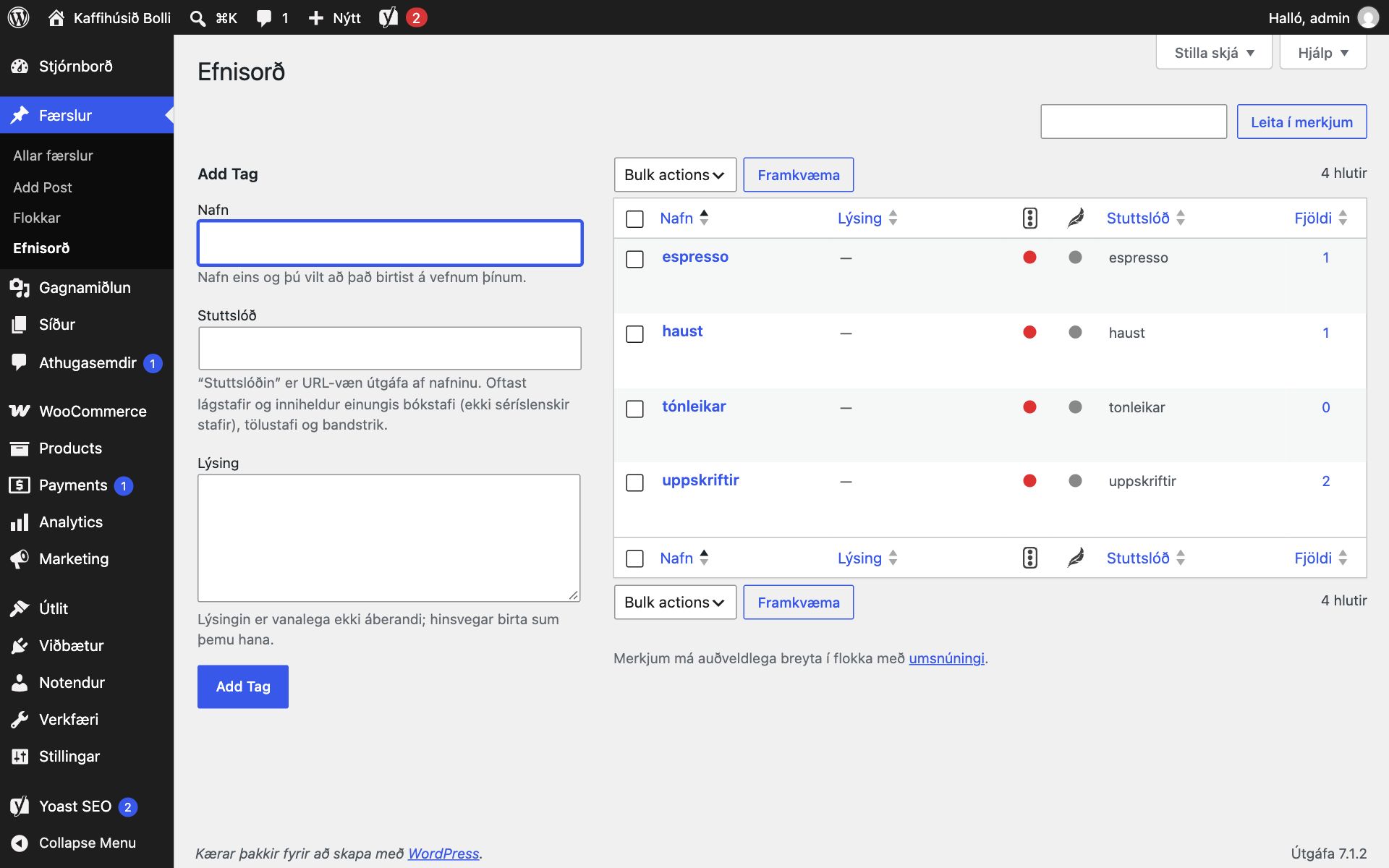This screenshot has width=1389, height=868.
Task: Follow the umsnúningi converter link
Action: (x=946, y=658)
